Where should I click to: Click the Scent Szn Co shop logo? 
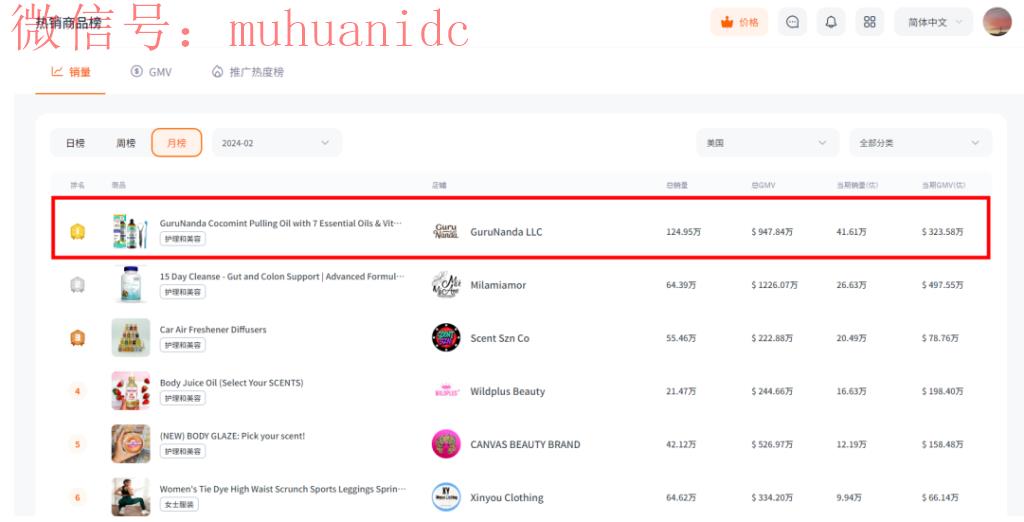(x=446, y=338)
